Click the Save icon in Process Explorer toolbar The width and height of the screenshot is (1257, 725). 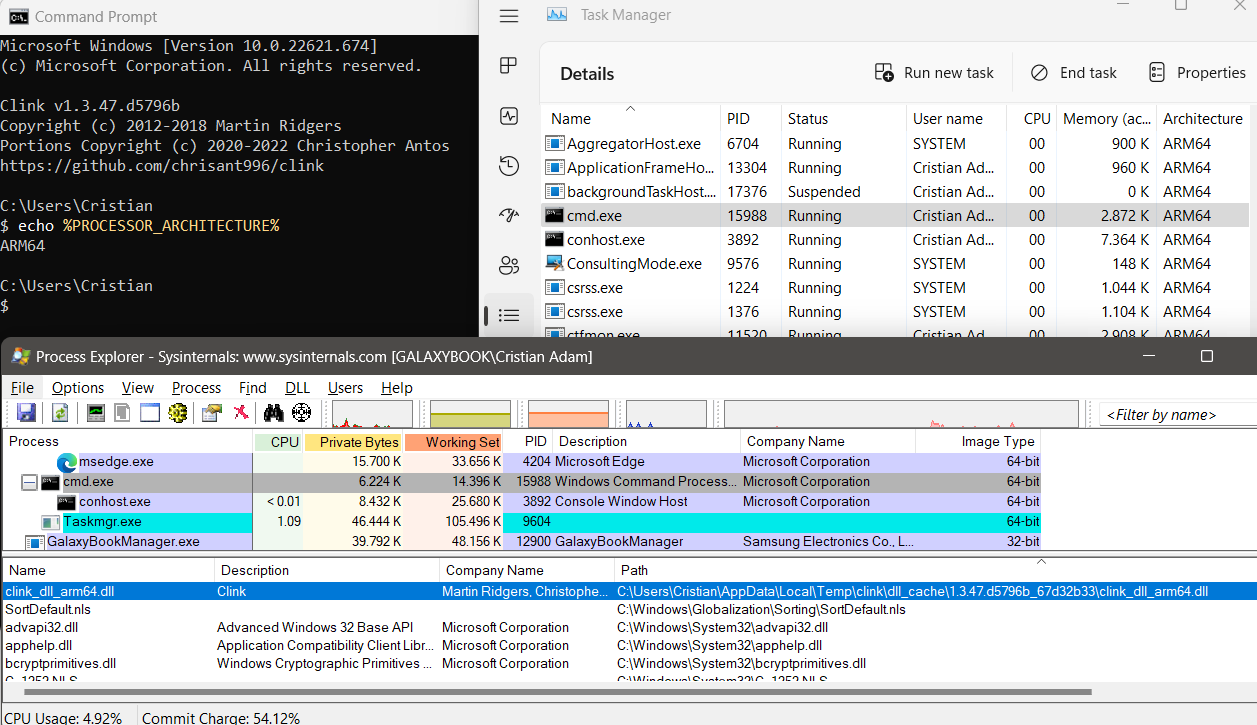[26, 412]
